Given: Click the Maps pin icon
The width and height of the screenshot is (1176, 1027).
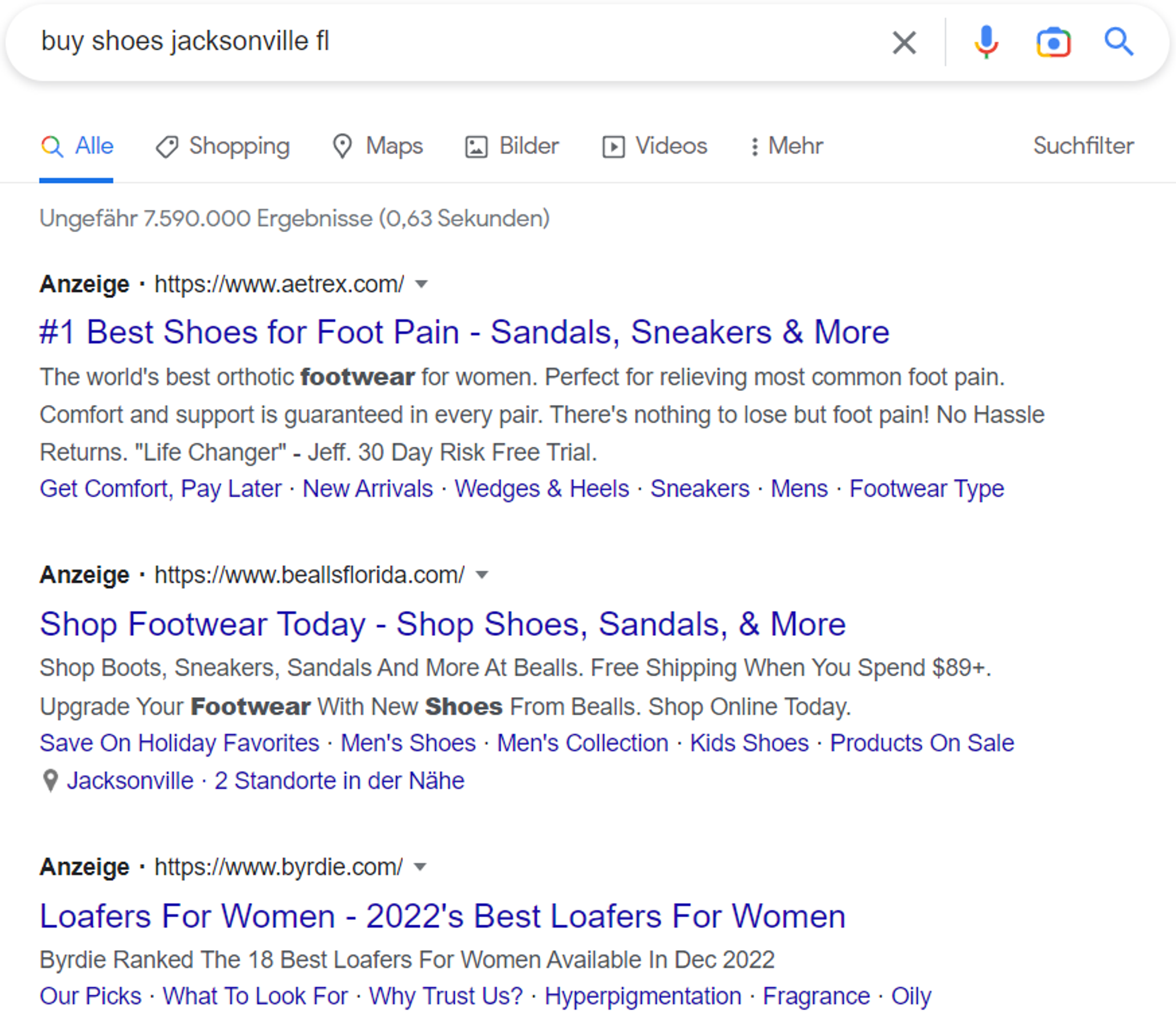Looking at the screenshot, I should click(x=342, y=146).
